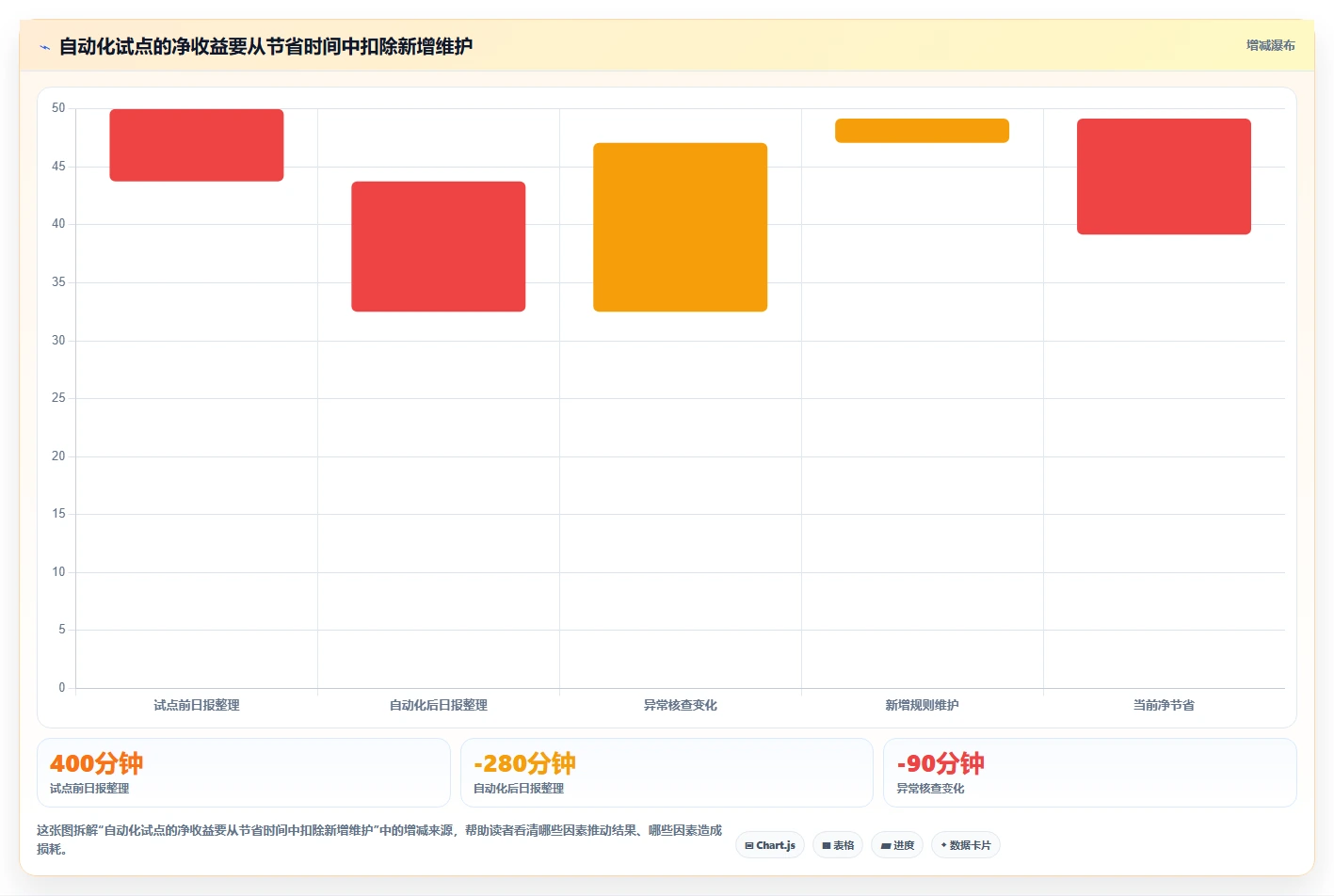Click the x-axis label 自动化后日报整理
1334x896 pixels.
(439, 705)
